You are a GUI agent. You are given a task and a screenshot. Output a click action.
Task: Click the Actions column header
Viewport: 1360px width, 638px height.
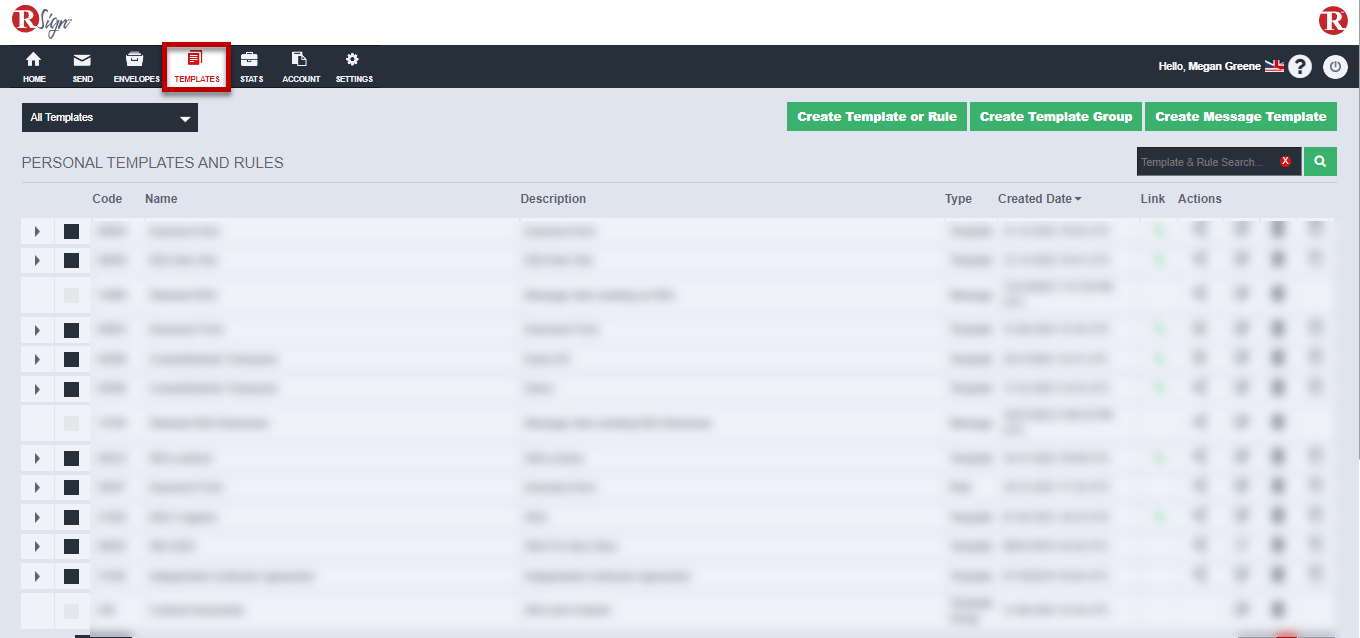(1200, 199)
